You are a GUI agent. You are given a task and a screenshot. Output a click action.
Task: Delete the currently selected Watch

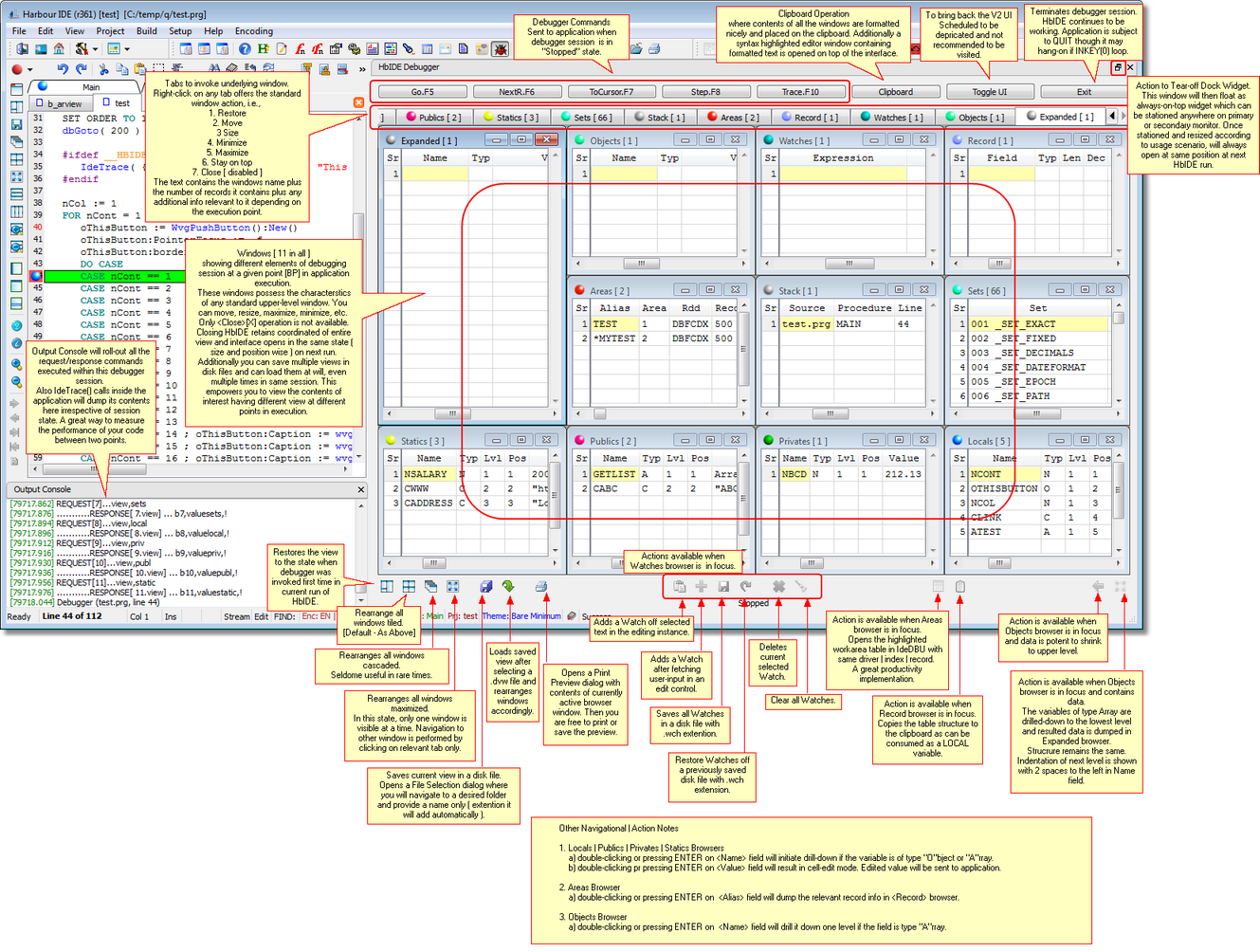(x=778, y=587)
